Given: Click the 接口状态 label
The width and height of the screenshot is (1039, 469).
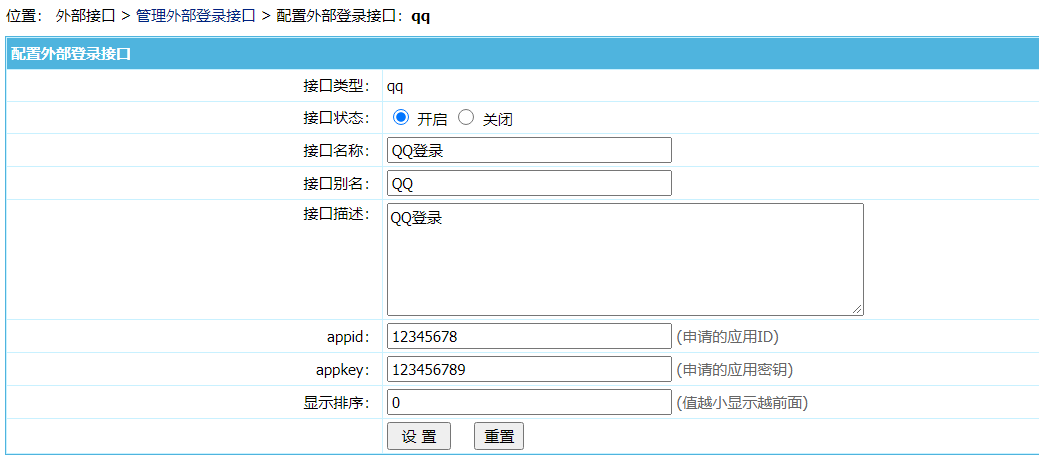Looking at the screenshot, I should (x=336, y=119).
